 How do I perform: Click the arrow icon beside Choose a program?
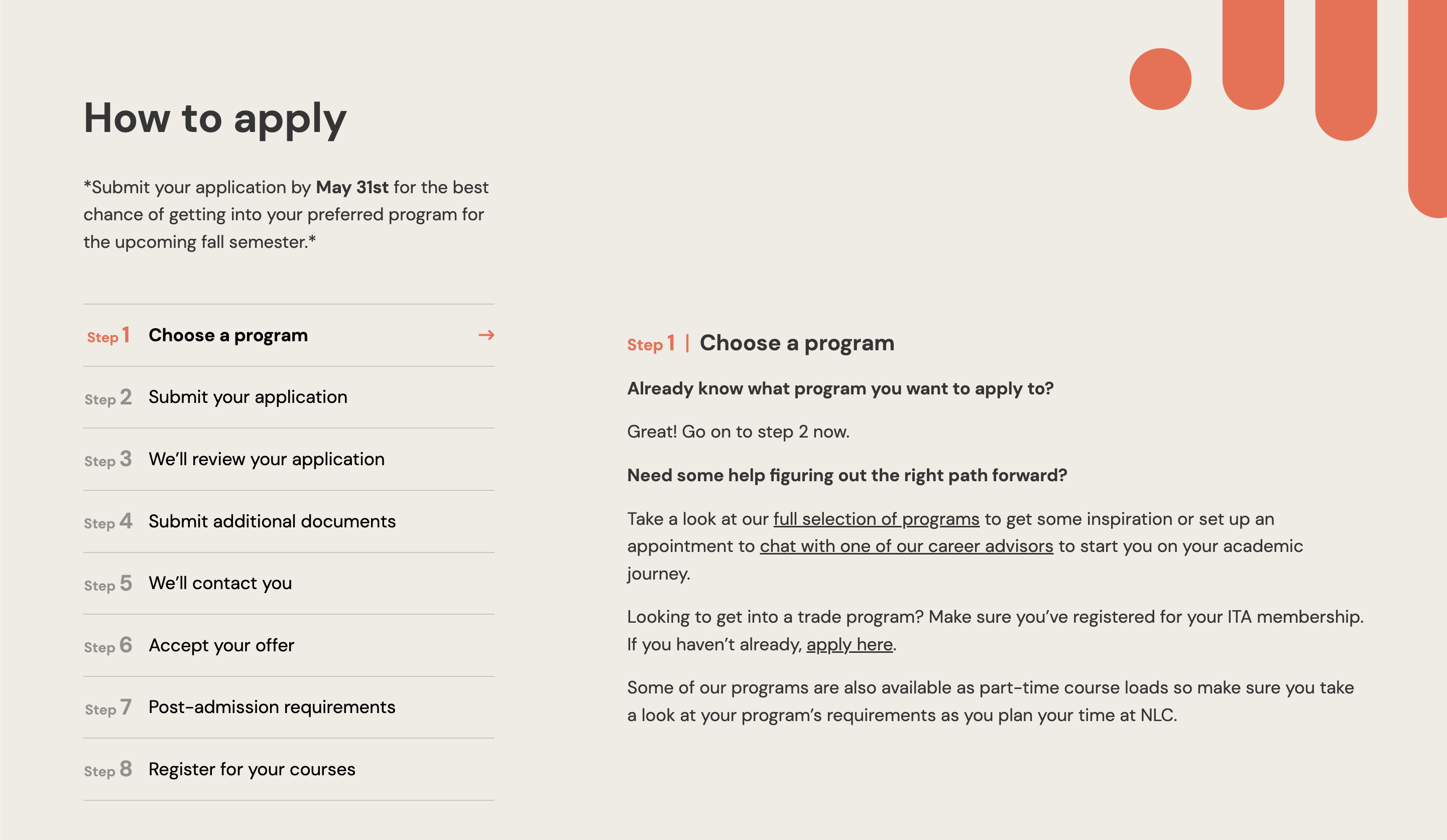click(486, 335)
